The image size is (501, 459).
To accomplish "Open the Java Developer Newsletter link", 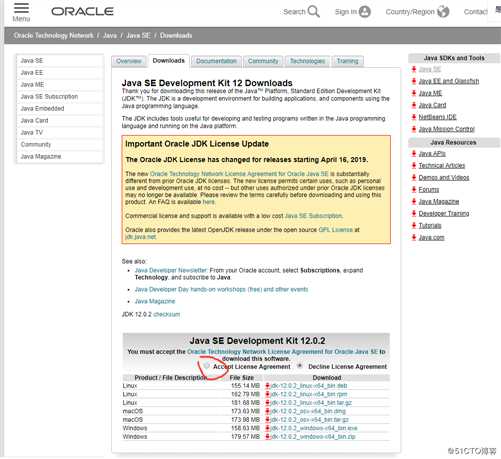I will point(171,270).
